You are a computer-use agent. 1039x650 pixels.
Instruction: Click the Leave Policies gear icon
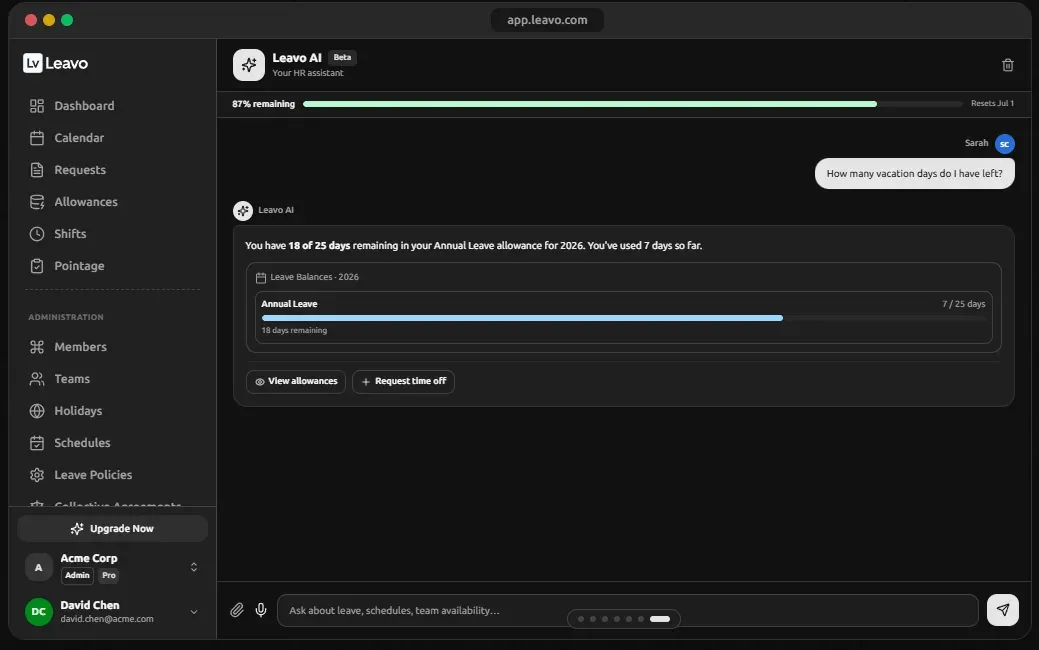(x=37, y=474)
